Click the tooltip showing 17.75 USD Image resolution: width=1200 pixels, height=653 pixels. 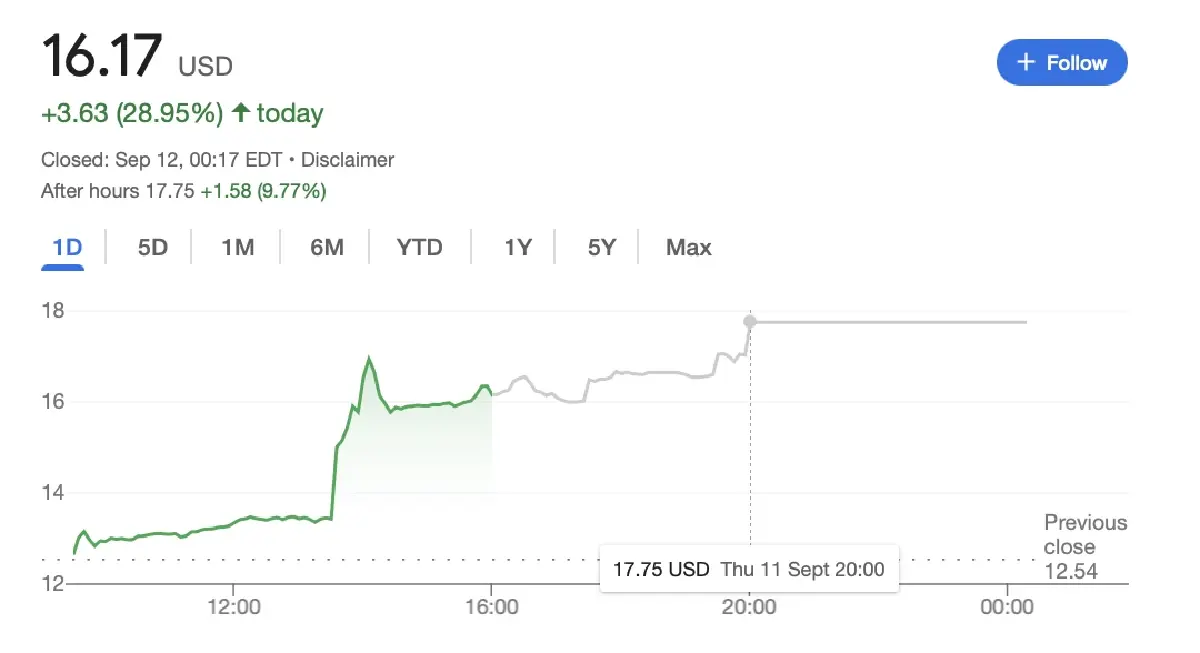750,569
